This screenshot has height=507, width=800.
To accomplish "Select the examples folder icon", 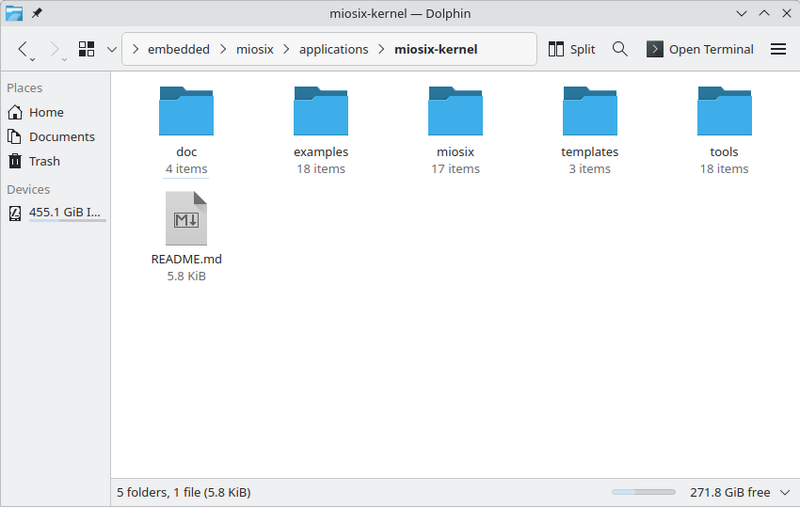I will (321, 111).
